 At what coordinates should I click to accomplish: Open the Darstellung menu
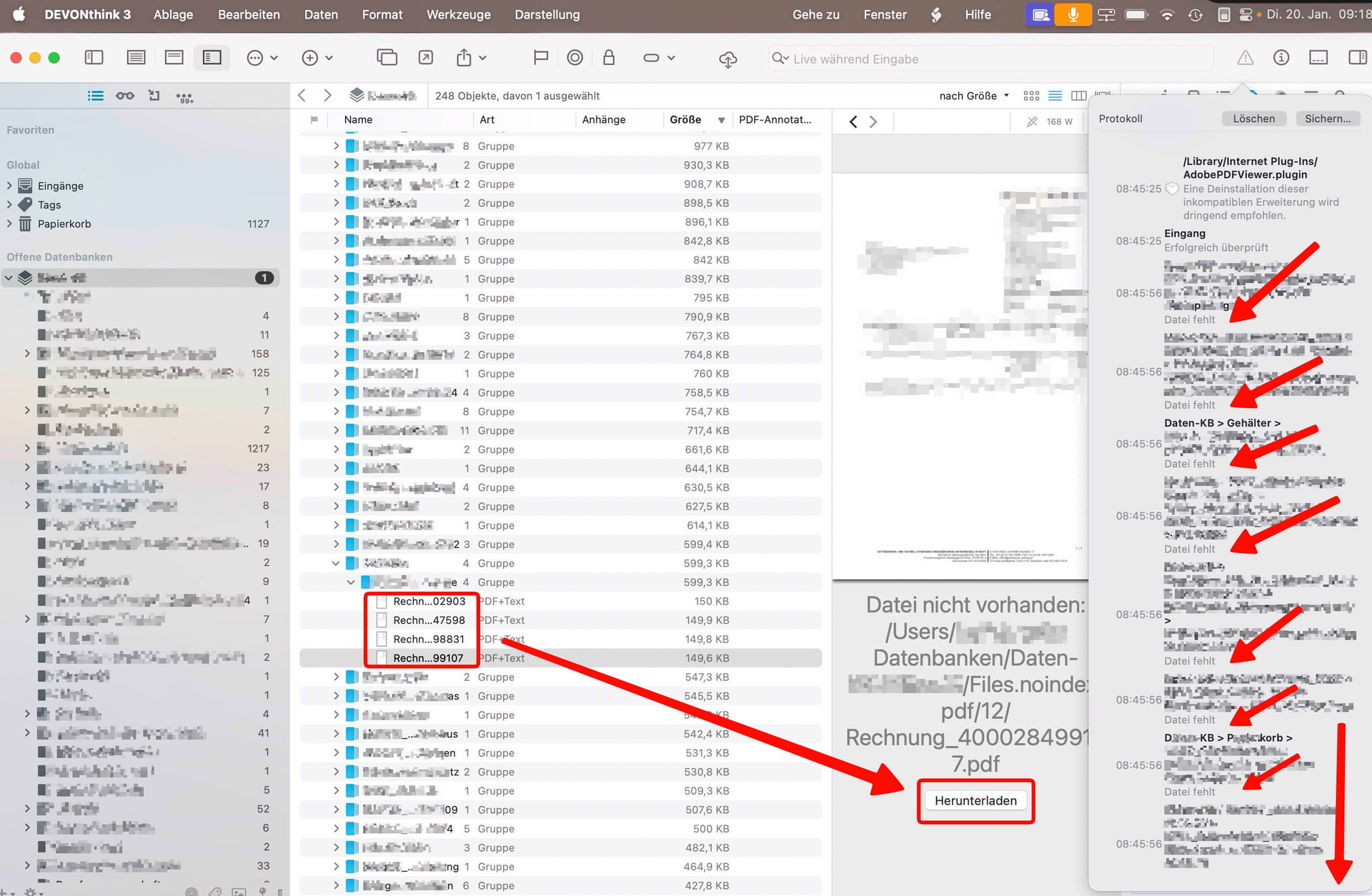pyautogui.click(x=547, y=14)
